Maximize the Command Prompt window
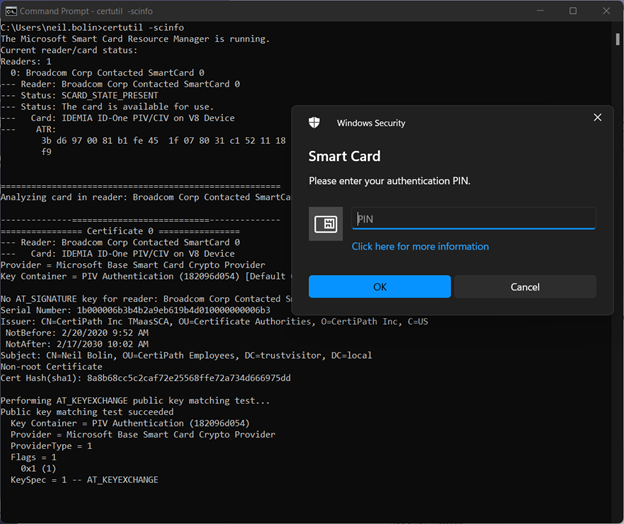624x524 pixels. 573,10
